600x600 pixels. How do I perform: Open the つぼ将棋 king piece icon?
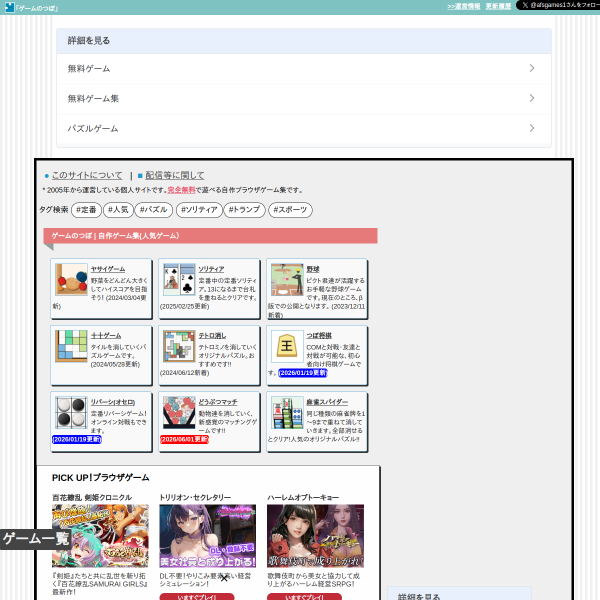pyautogui.click(x=287, y=346)
